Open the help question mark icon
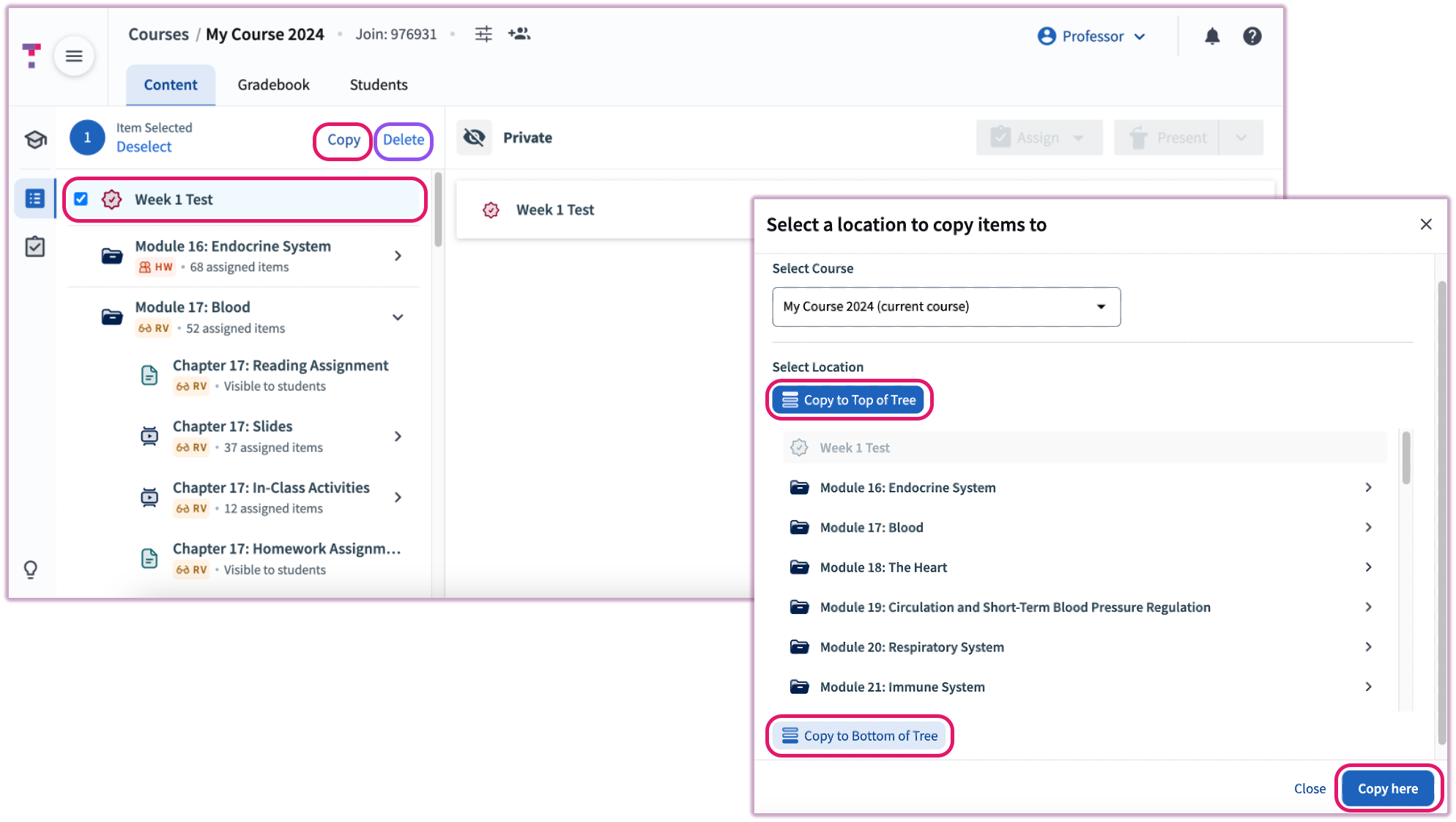 [x=1252, y=36]
